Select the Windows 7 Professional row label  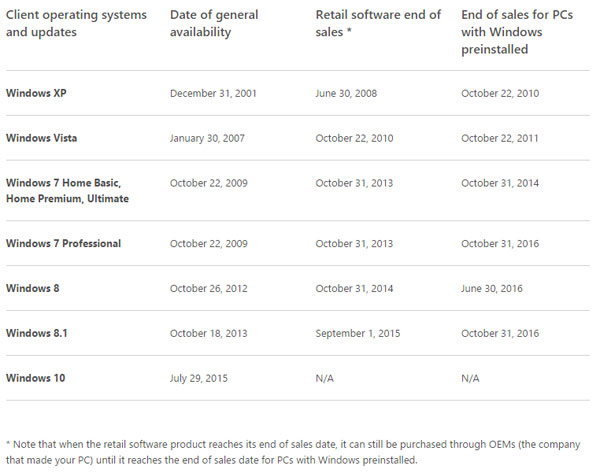pos(63,243)
